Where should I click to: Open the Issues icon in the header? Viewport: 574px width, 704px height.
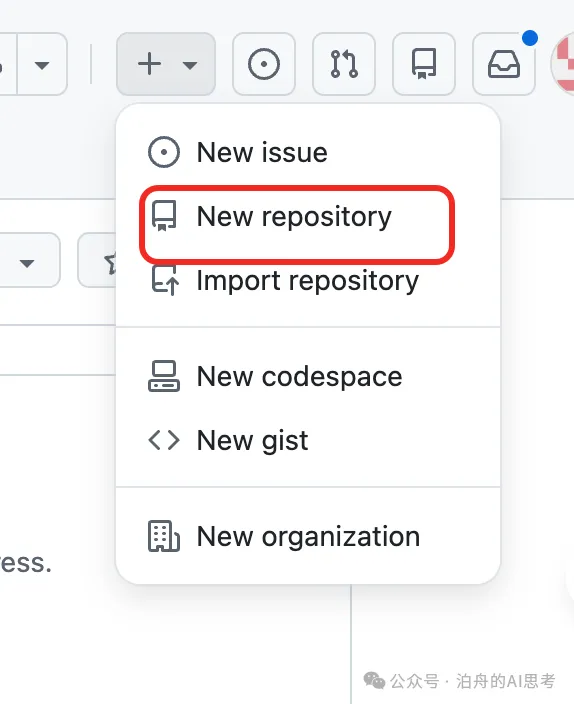pyautogui.click(x=264, y=64)
